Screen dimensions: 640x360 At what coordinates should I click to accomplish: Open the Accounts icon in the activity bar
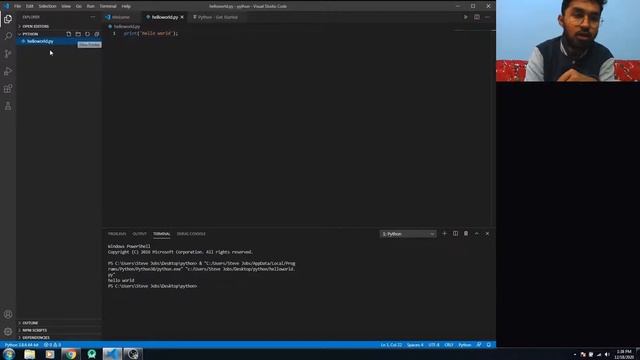[x=8, y=314]
